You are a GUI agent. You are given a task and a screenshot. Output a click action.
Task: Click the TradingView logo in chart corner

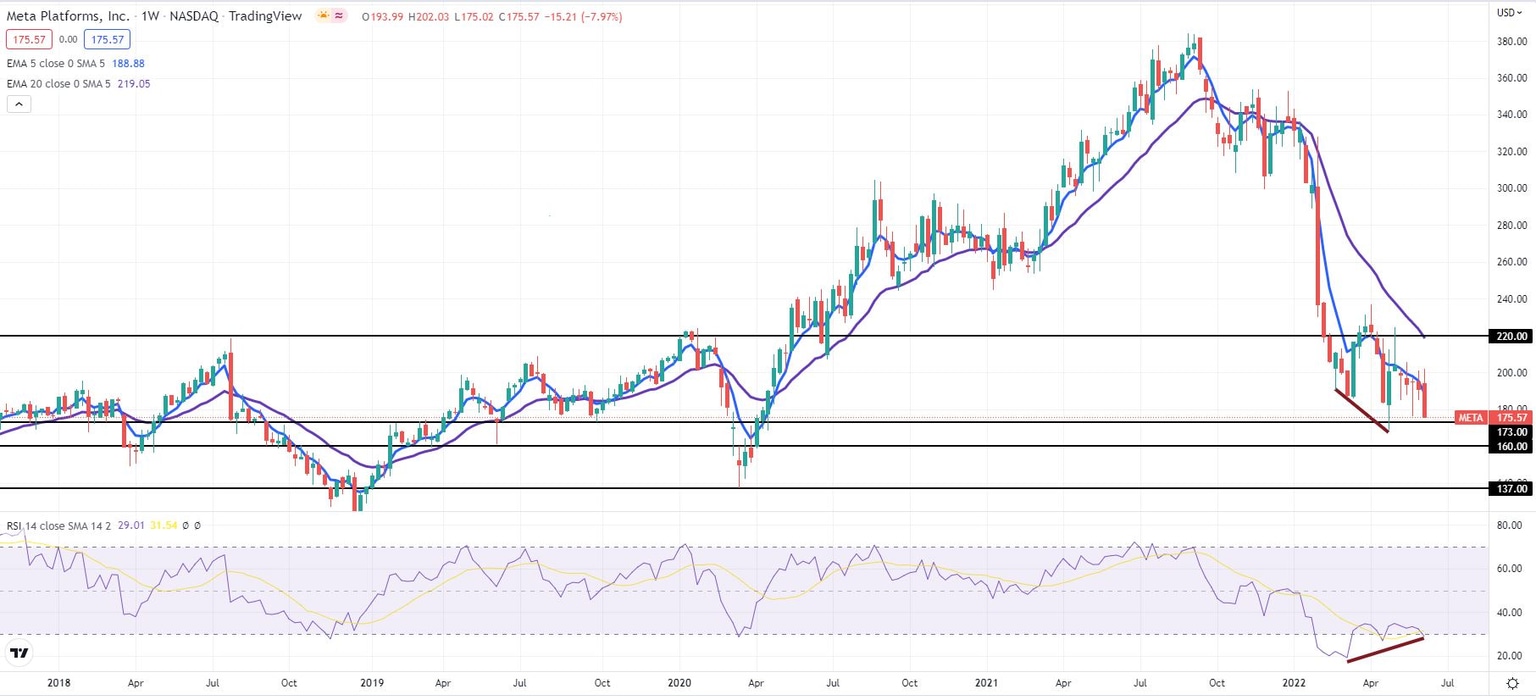point(18,654)
